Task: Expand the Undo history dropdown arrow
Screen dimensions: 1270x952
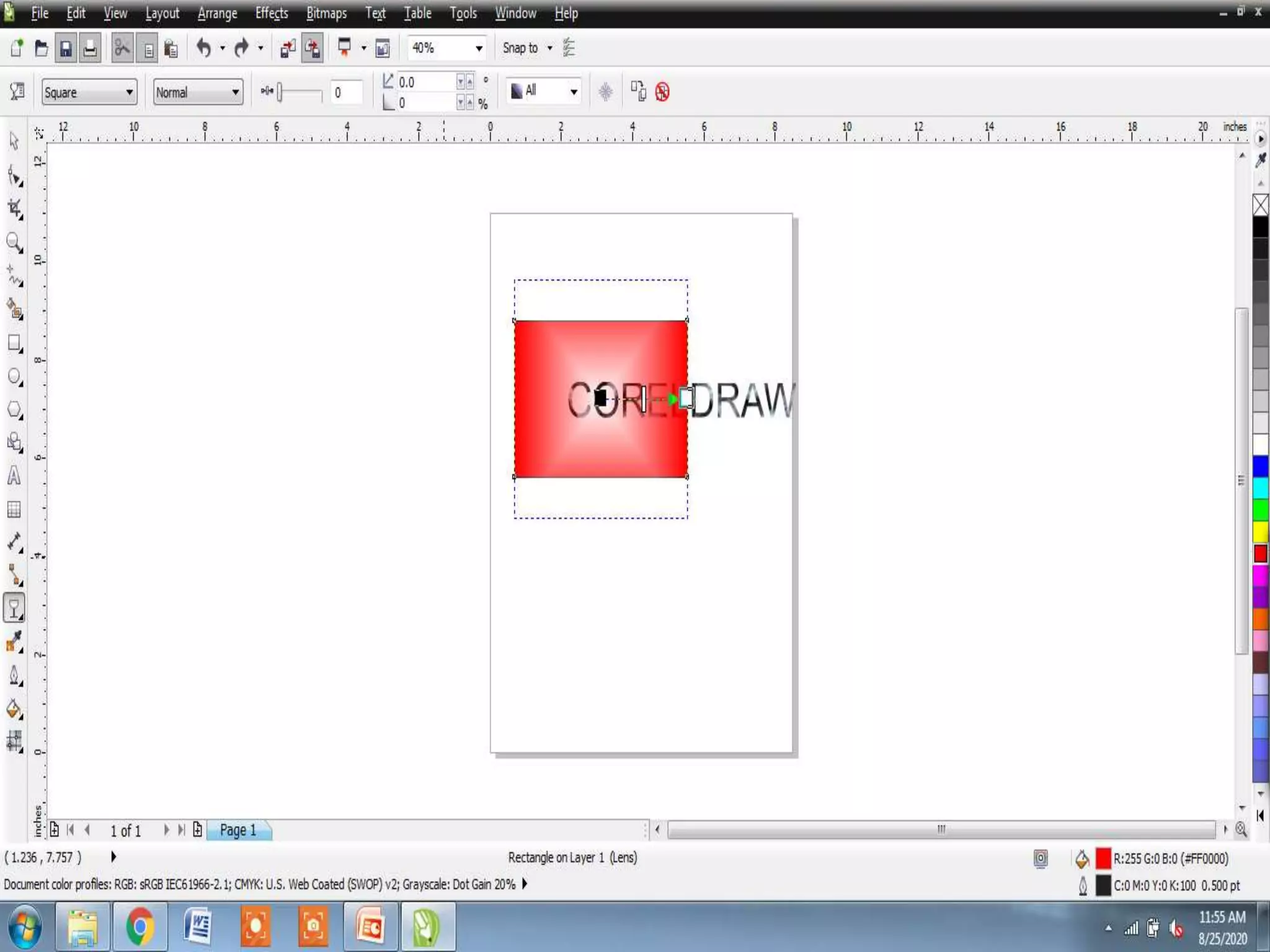Action: pyautogui.click(x=223, y=48)
